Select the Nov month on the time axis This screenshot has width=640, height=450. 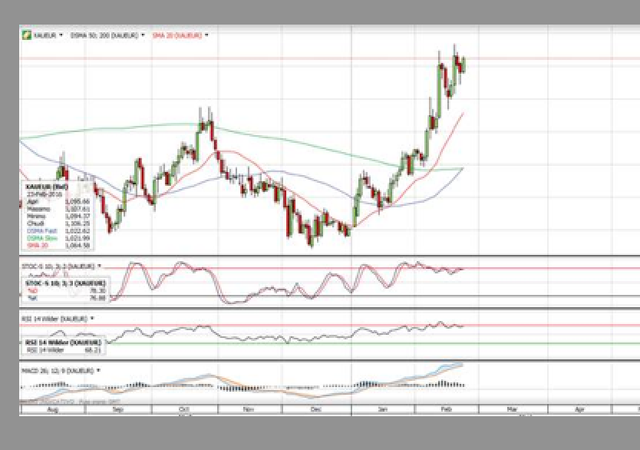pyautogui.click(x=249, y=409)
